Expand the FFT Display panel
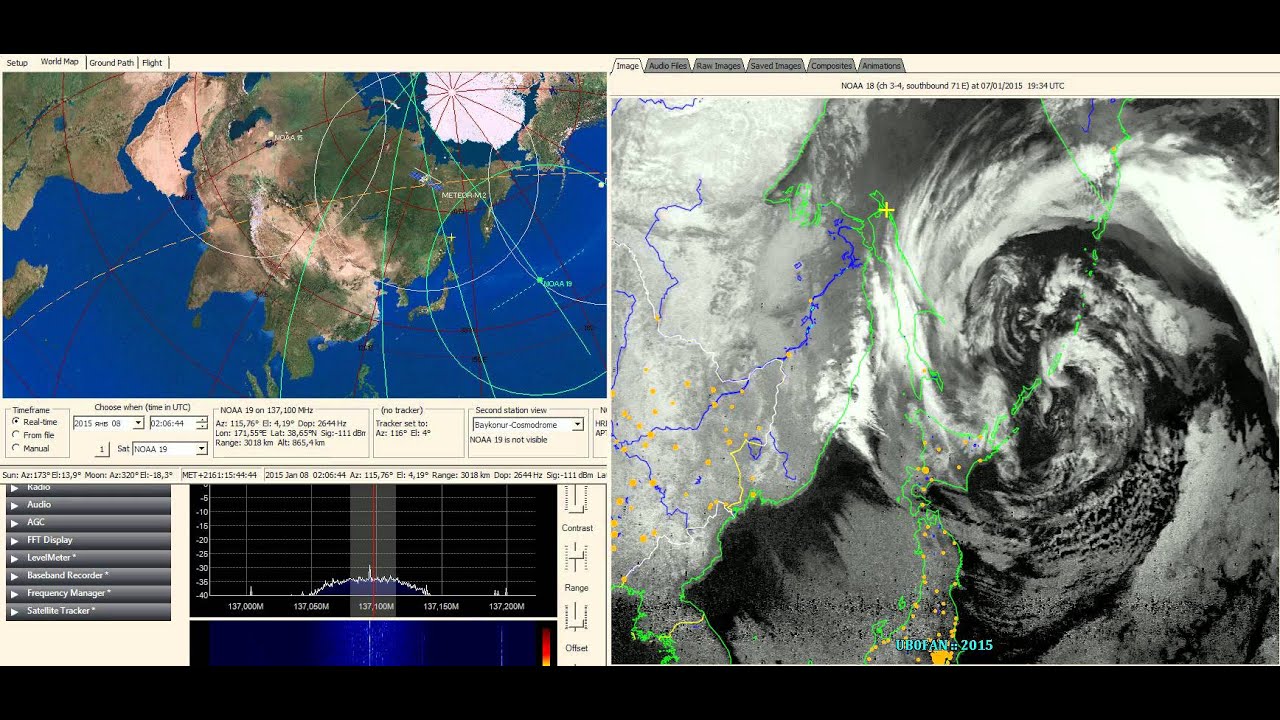 point(88,540)
